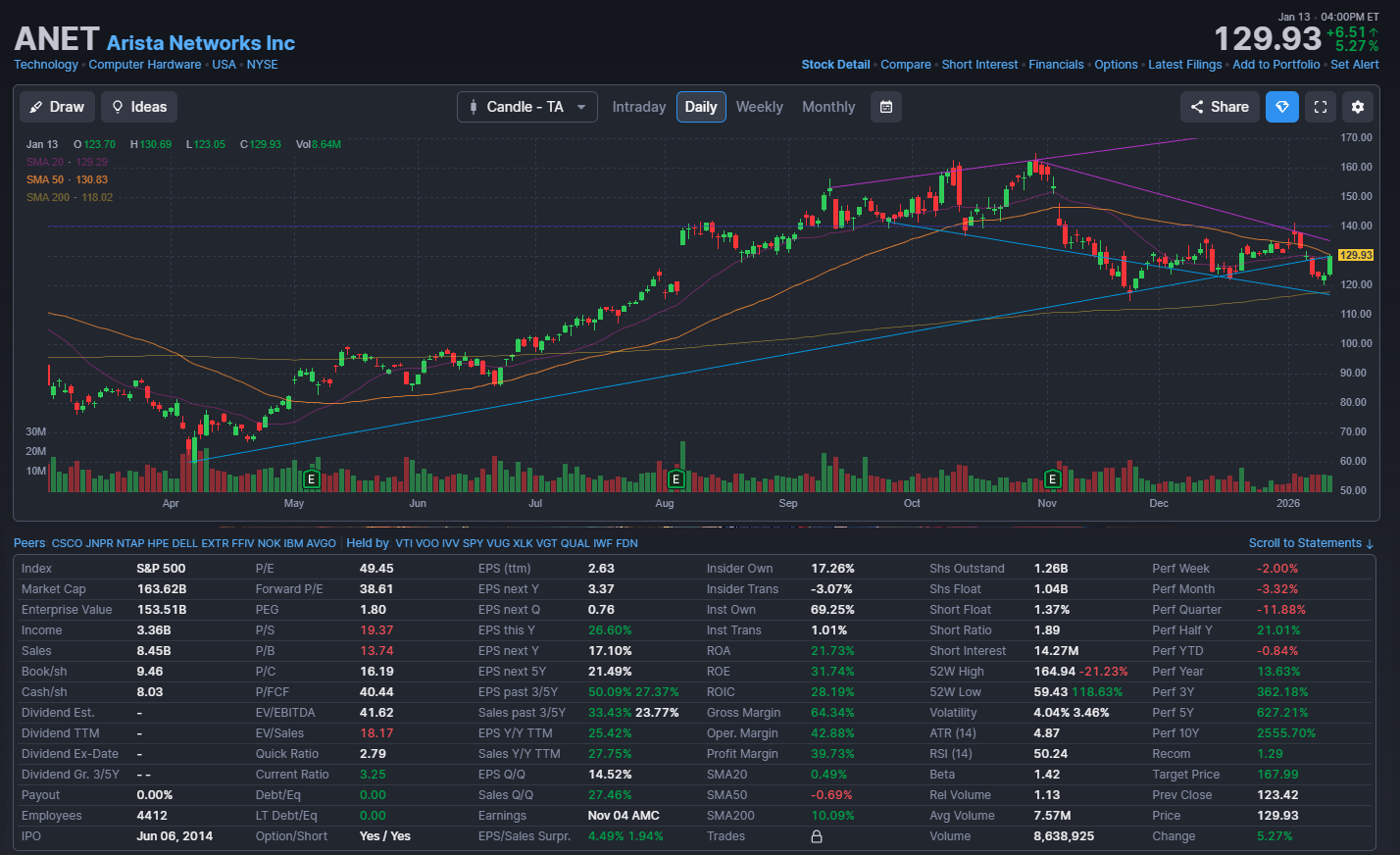Screen dimensions: 1400x855
Task: Open peer ticker NOK
Action: pos(269,543)
